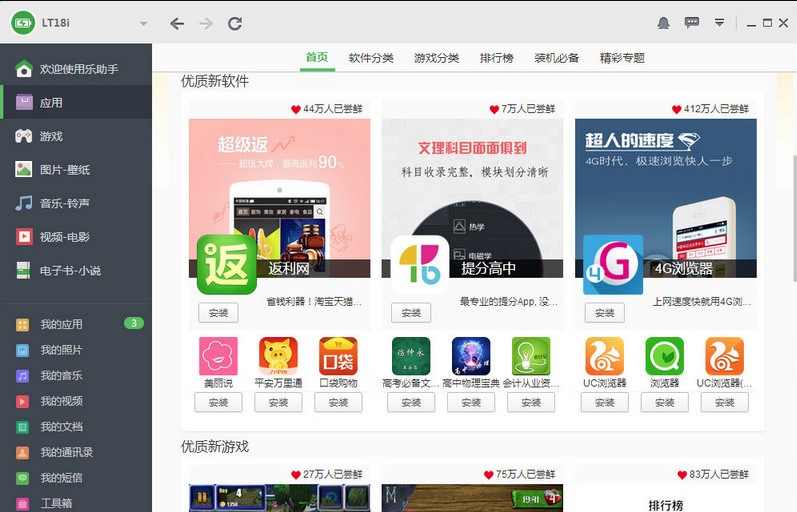Click the green 浏览器 app icon

(x=664, y=356)
